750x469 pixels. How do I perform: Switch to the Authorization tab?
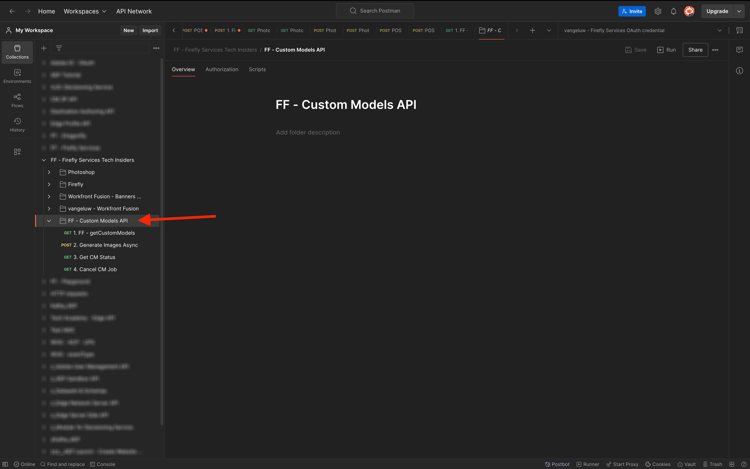pos(221,69)
